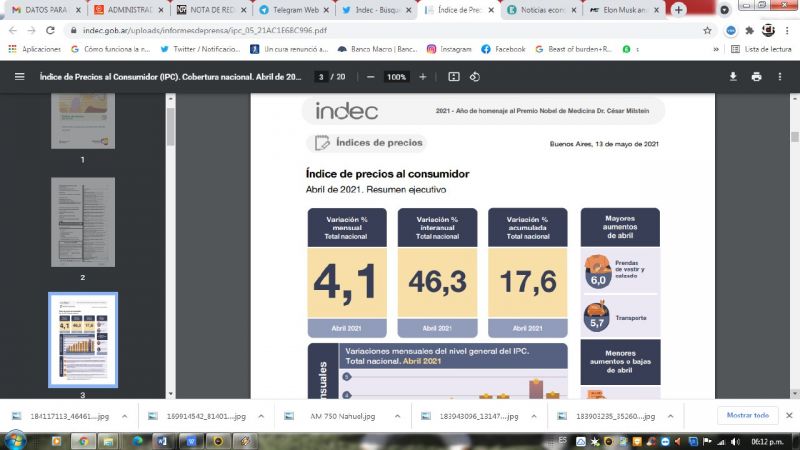Image resolution: width=800 pixels, height=450 pixels.
Task: Open downloaded file 183943096_13147...jpg
Action: click(472, 416)
